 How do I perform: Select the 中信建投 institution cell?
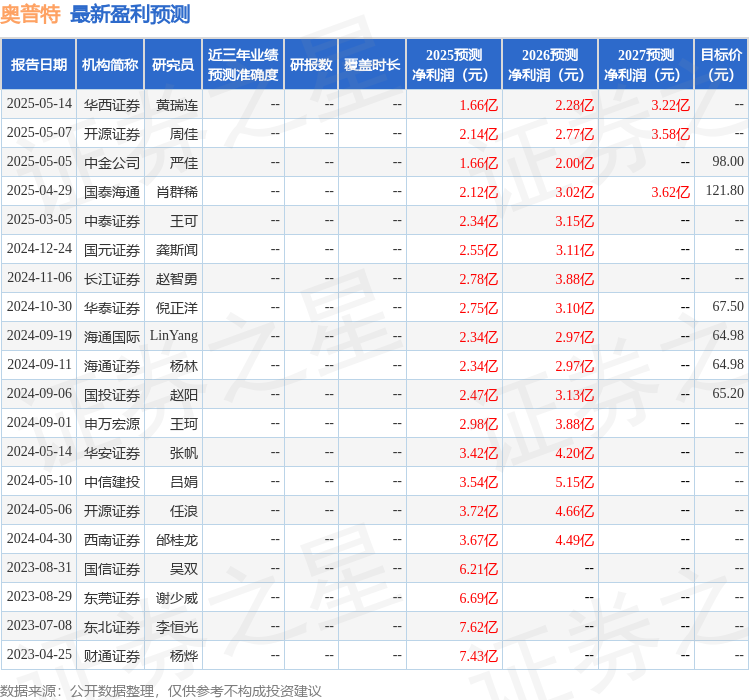tap(112, 482)
